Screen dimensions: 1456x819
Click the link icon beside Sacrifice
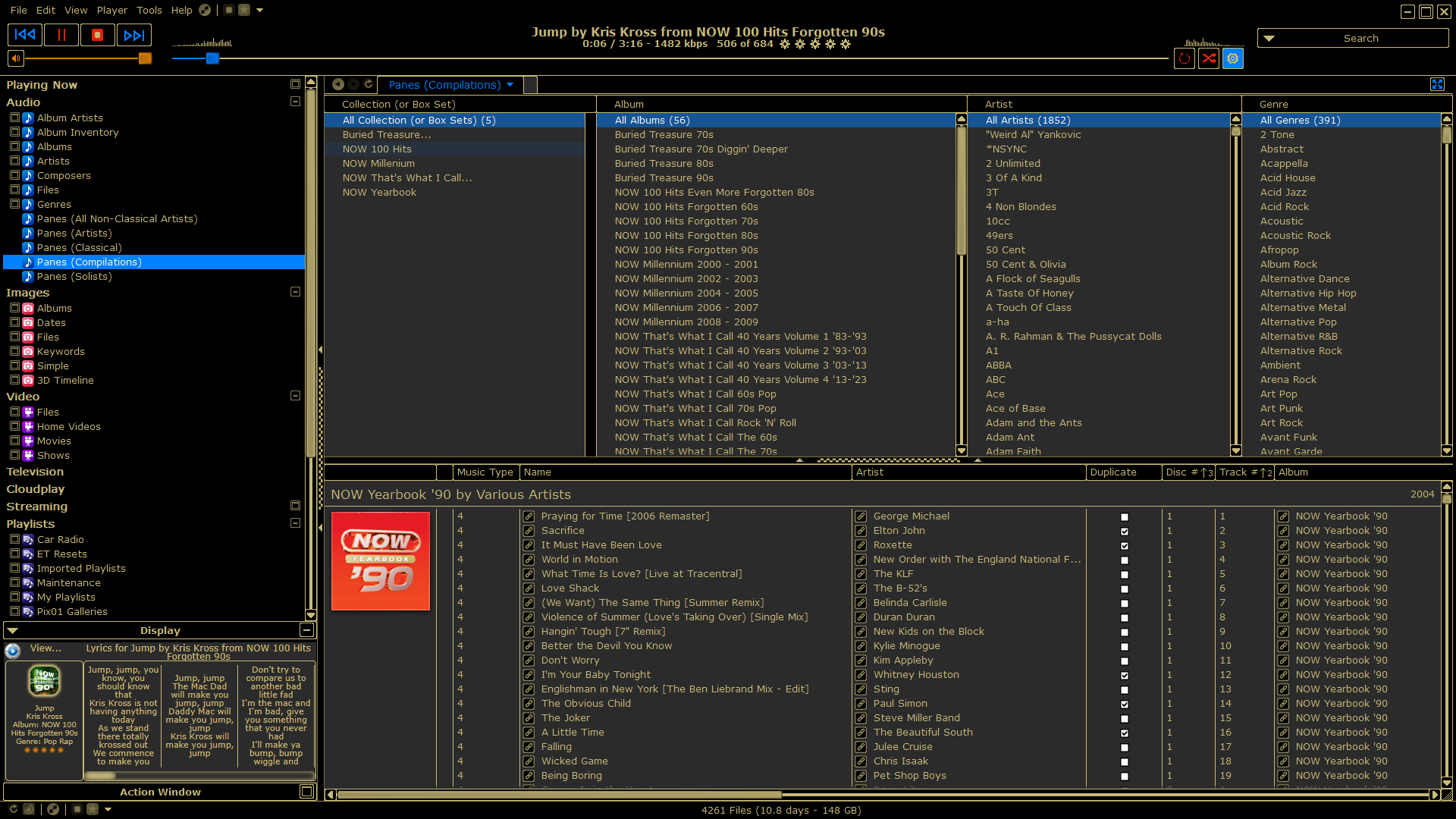pyautogui.click(x=529, y=531)
